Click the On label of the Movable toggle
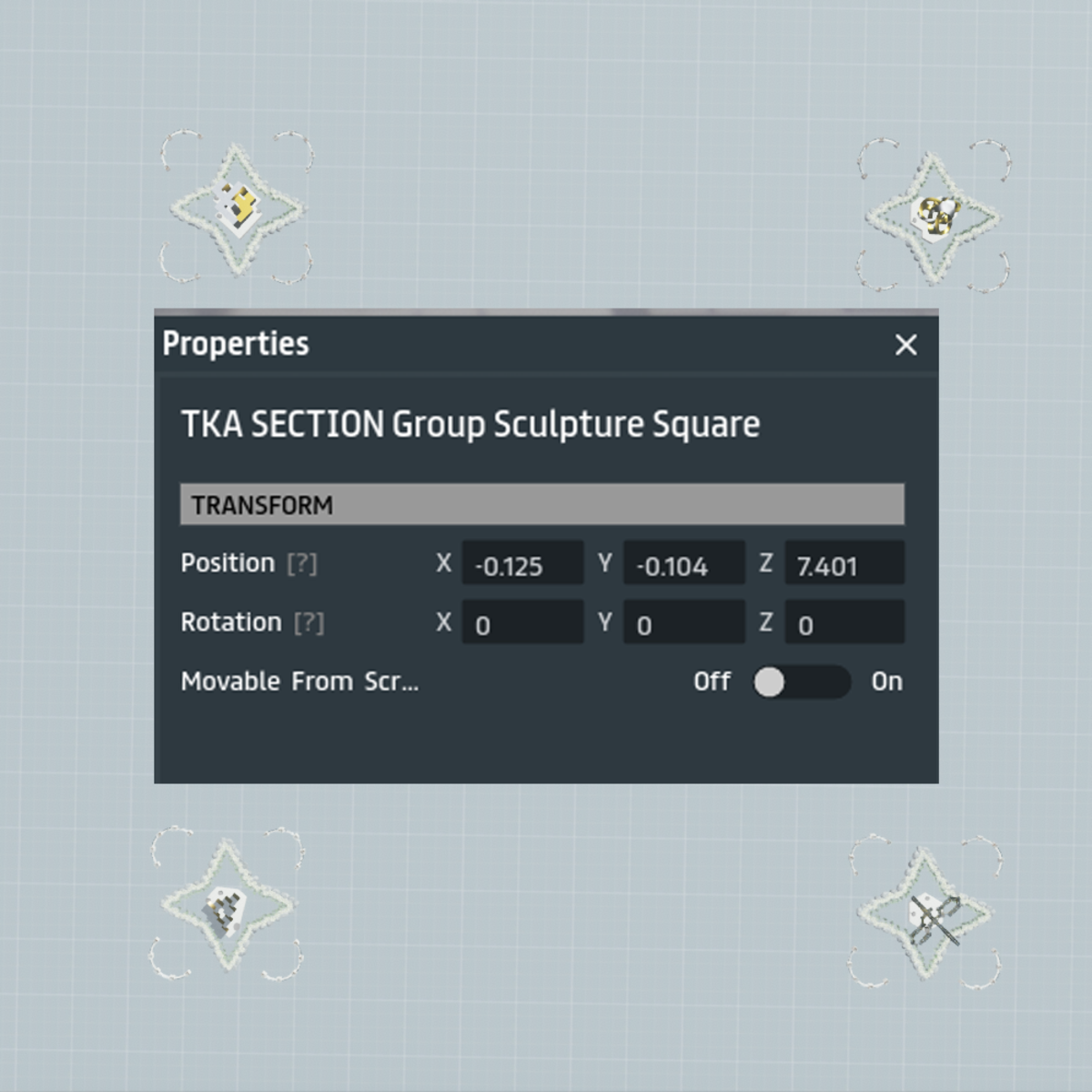 pyautogui.click(x=888, y=682)
